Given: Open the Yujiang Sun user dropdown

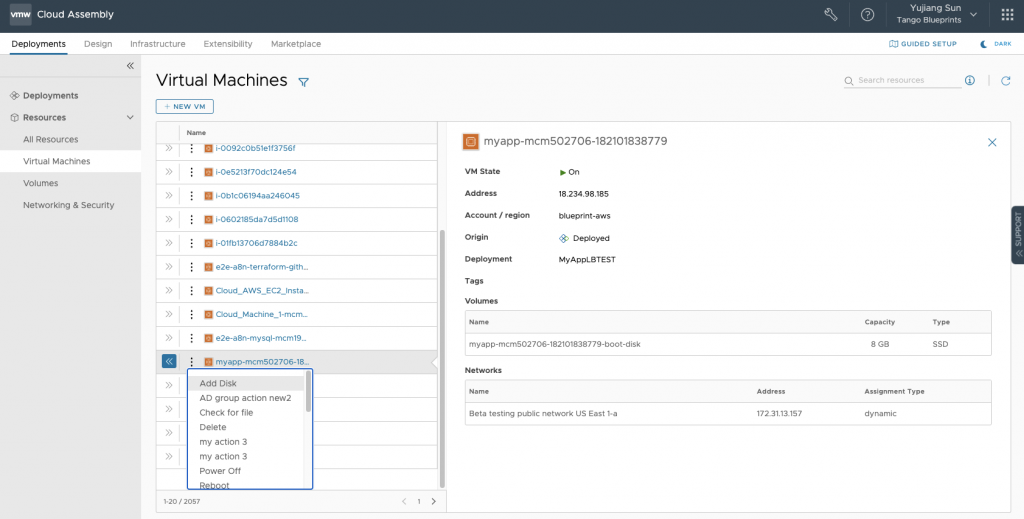Looking at the screenshot, I should [x=936, y=15].
